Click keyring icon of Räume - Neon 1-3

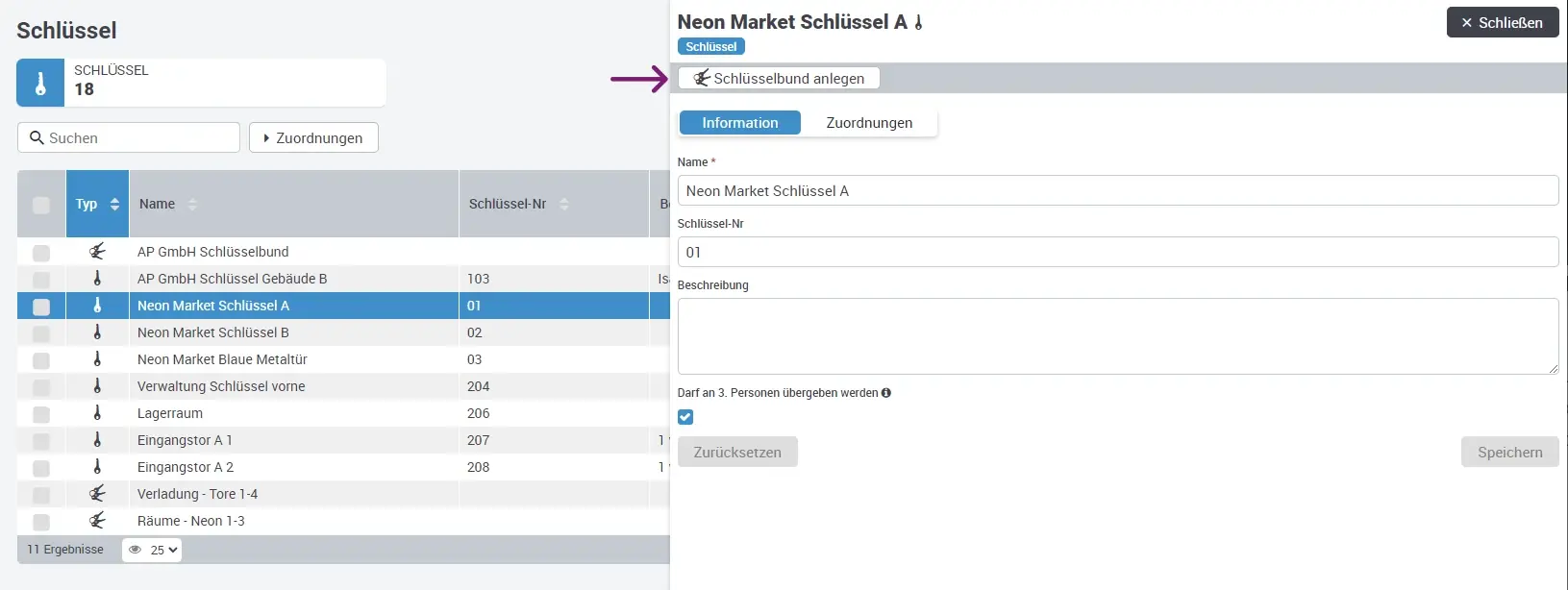[x=97, y=521]
